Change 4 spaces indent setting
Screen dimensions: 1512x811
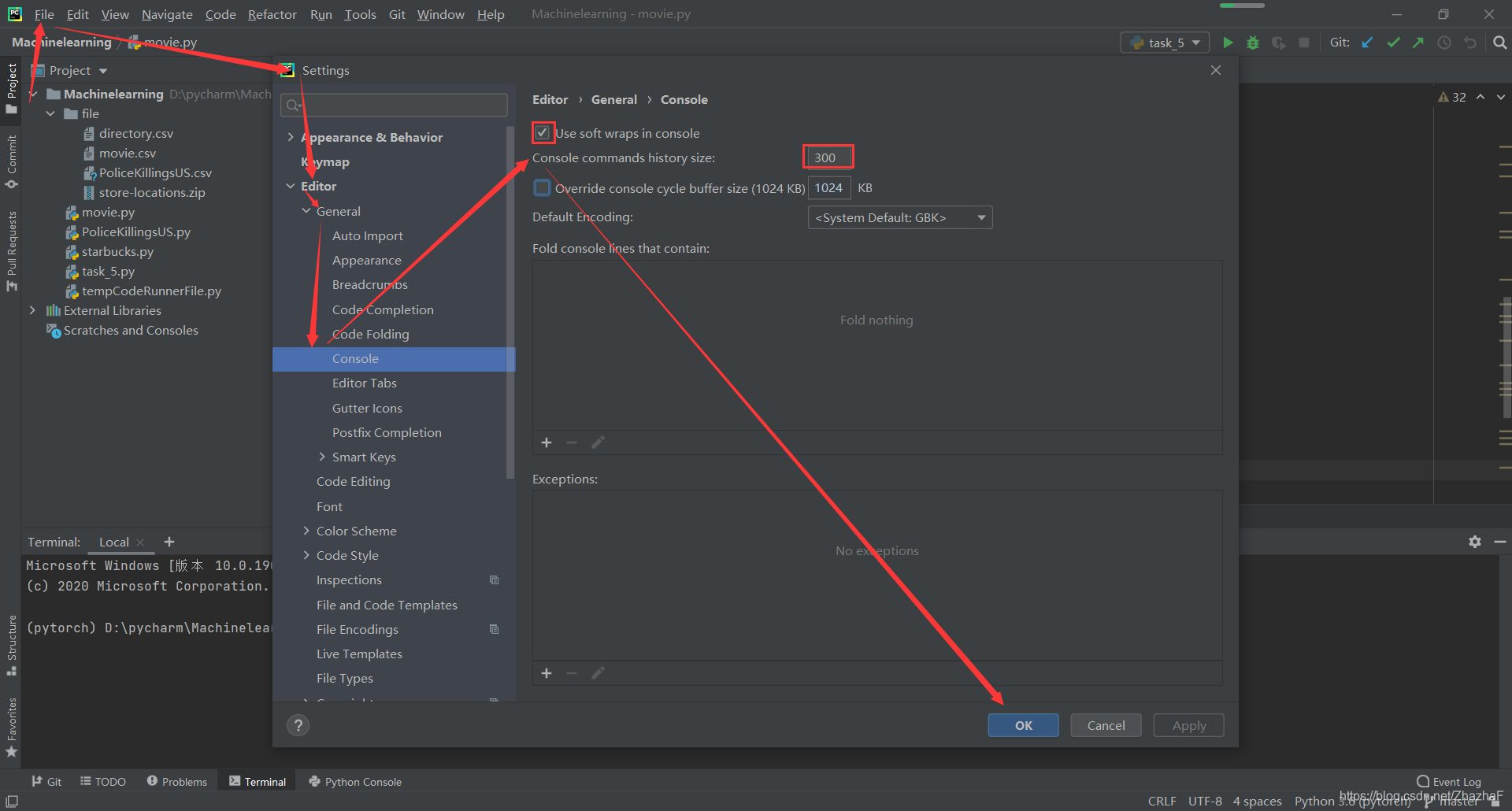[1257, 801]
